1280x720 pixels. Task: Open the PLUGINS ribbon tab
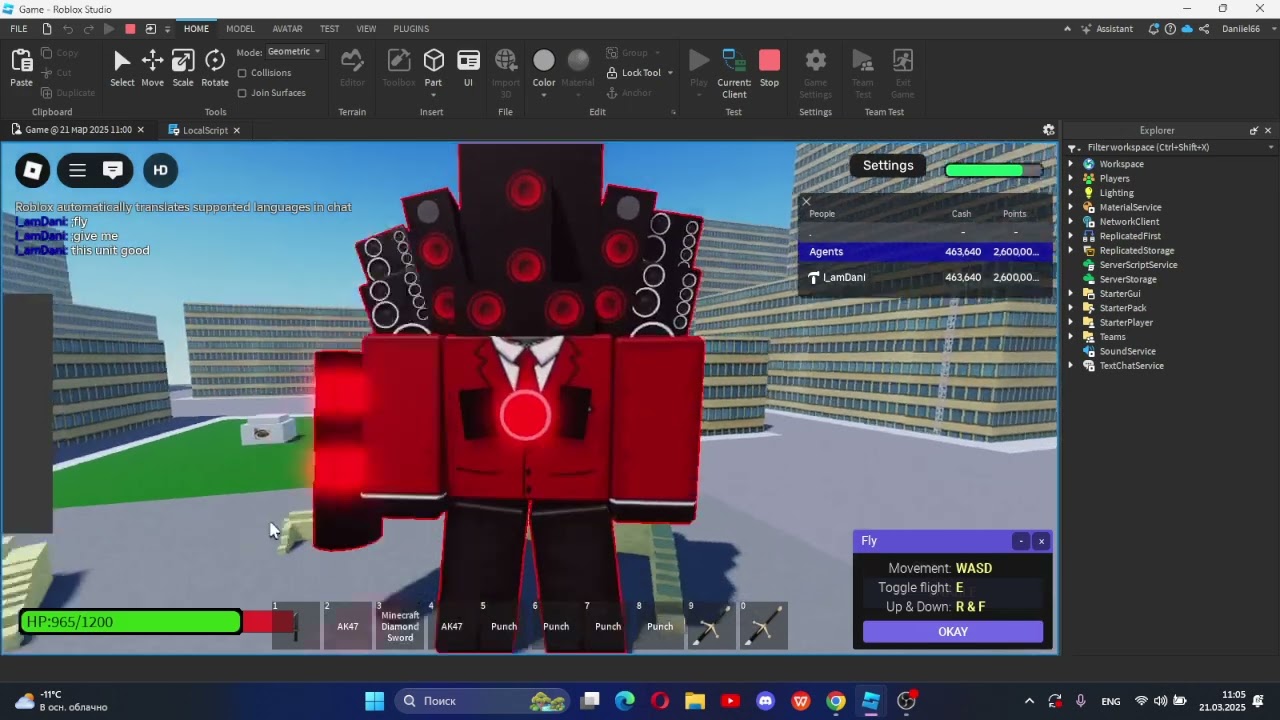pos(411,29)
